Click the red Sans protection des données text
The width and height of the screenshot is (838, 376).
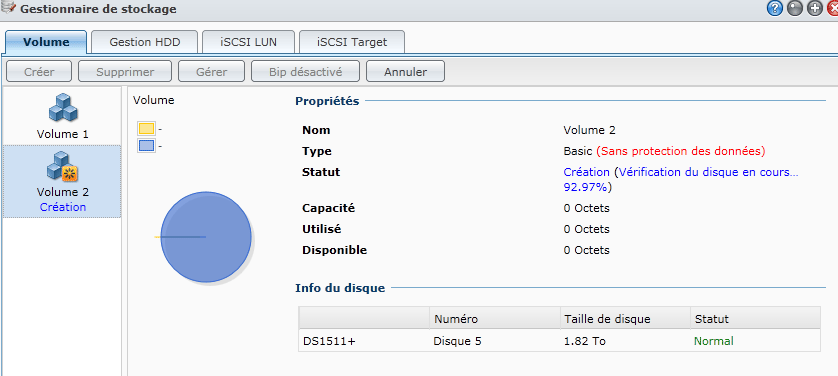[681, 151]
